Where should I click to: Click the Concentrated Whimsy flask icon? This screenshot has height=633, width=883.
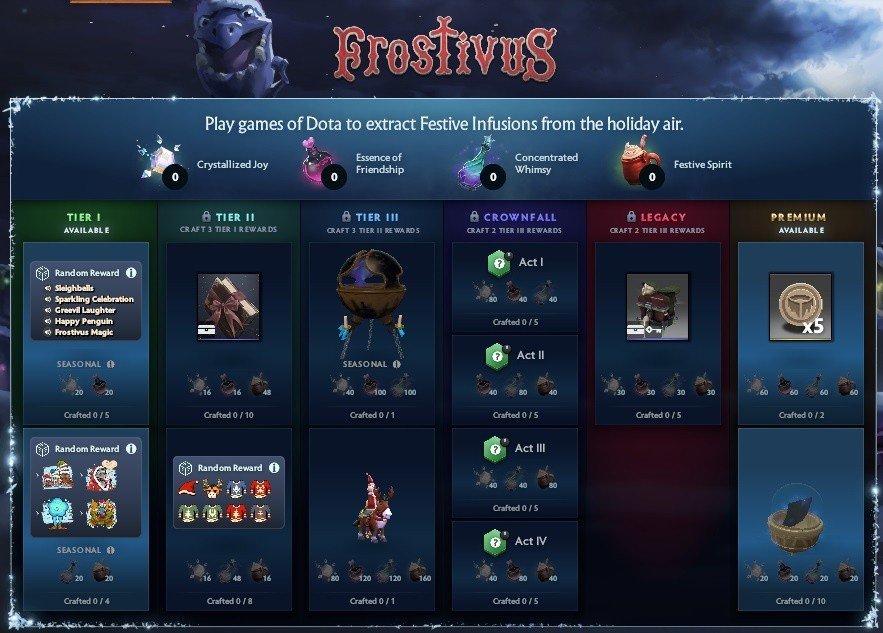tap(477, 161)
